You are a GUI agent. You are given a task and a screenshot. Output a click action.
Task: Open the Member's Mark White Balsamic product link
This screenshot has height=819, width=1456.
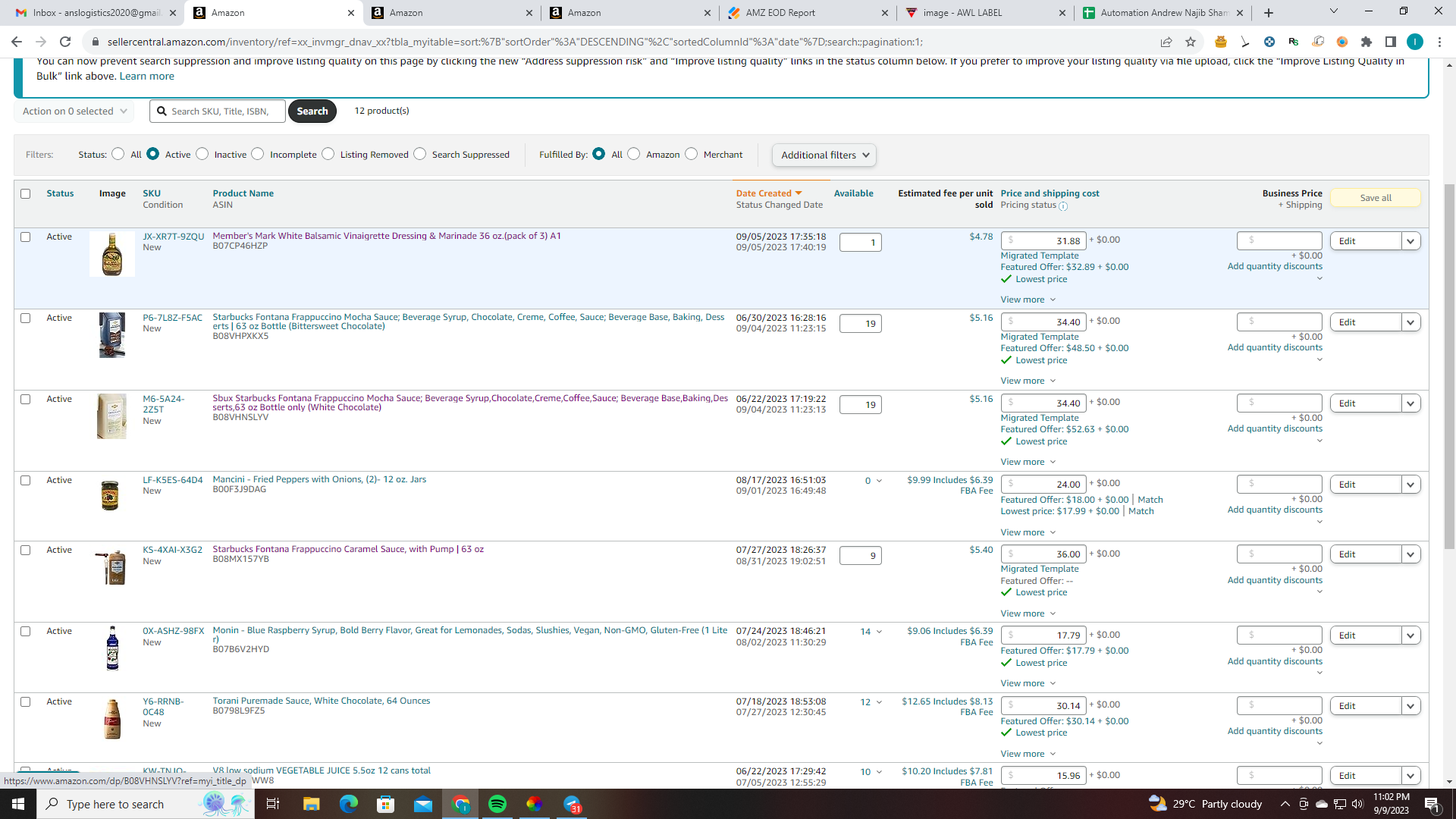tap(387, 236)
